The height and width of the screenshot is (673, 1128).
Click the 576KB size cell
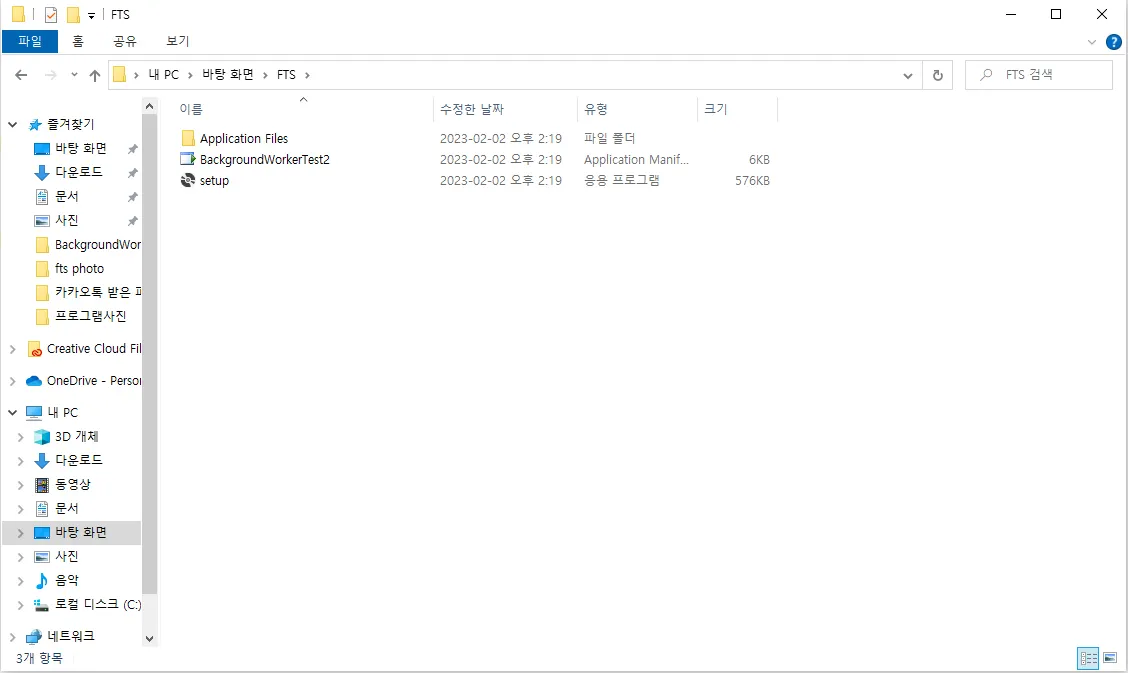pos(752,180)
